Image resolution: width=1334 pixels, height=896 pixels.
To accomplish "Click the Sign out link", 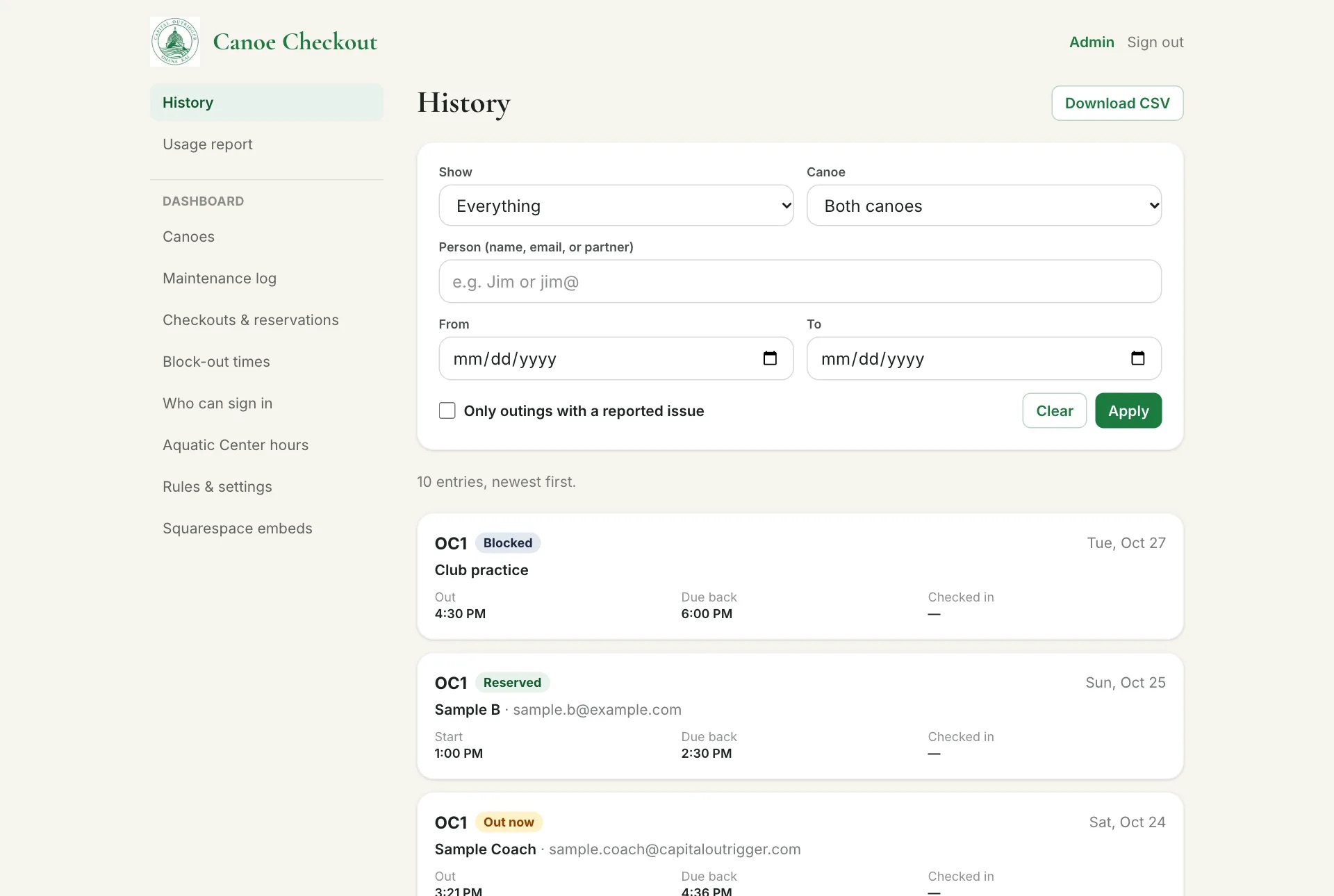I will coord(1155,42).
